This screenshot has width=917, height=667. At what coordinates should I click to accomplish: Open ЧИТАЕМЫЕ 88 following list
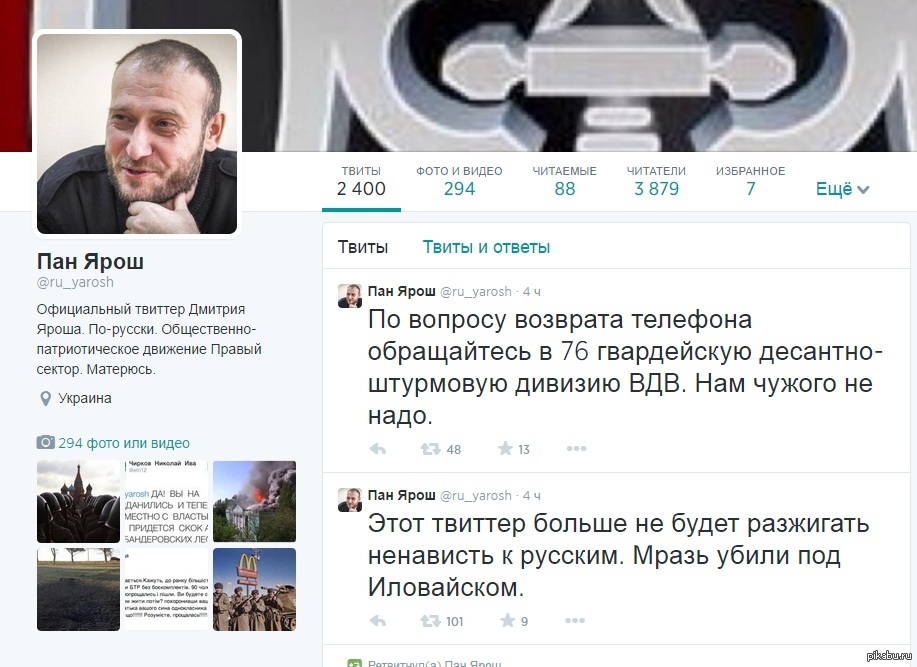(564, 181)
